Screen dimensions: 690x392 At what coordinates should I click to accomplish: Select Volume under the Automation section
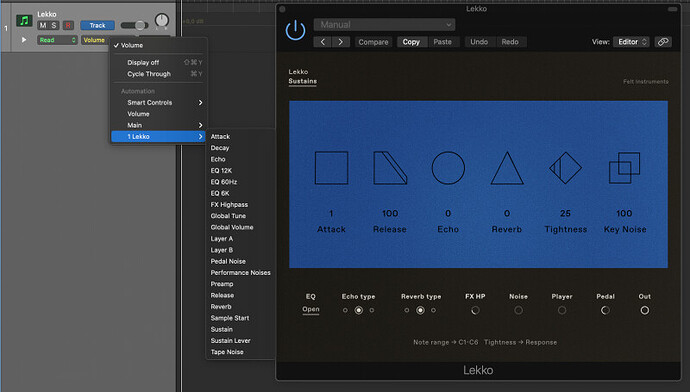pyautogui.click(x=158, y=114)
